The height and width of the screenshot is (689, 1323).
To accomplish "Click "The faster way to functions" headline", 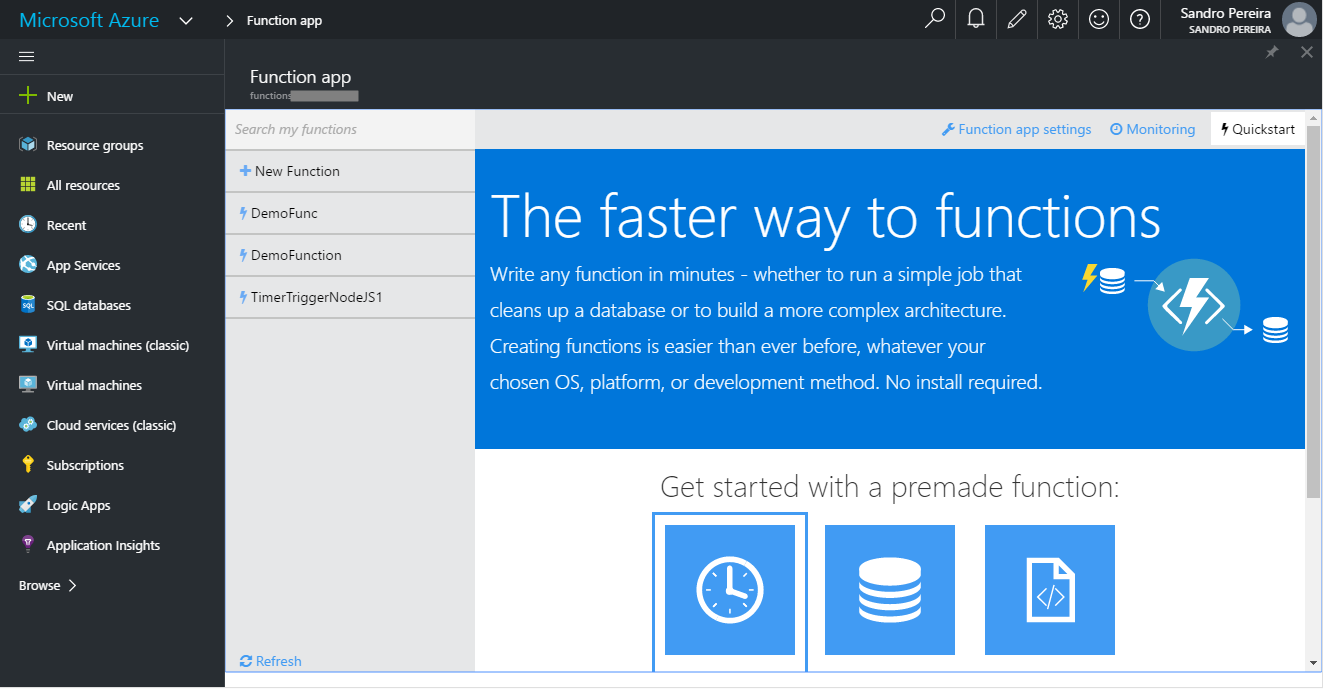I will point(826,215).
